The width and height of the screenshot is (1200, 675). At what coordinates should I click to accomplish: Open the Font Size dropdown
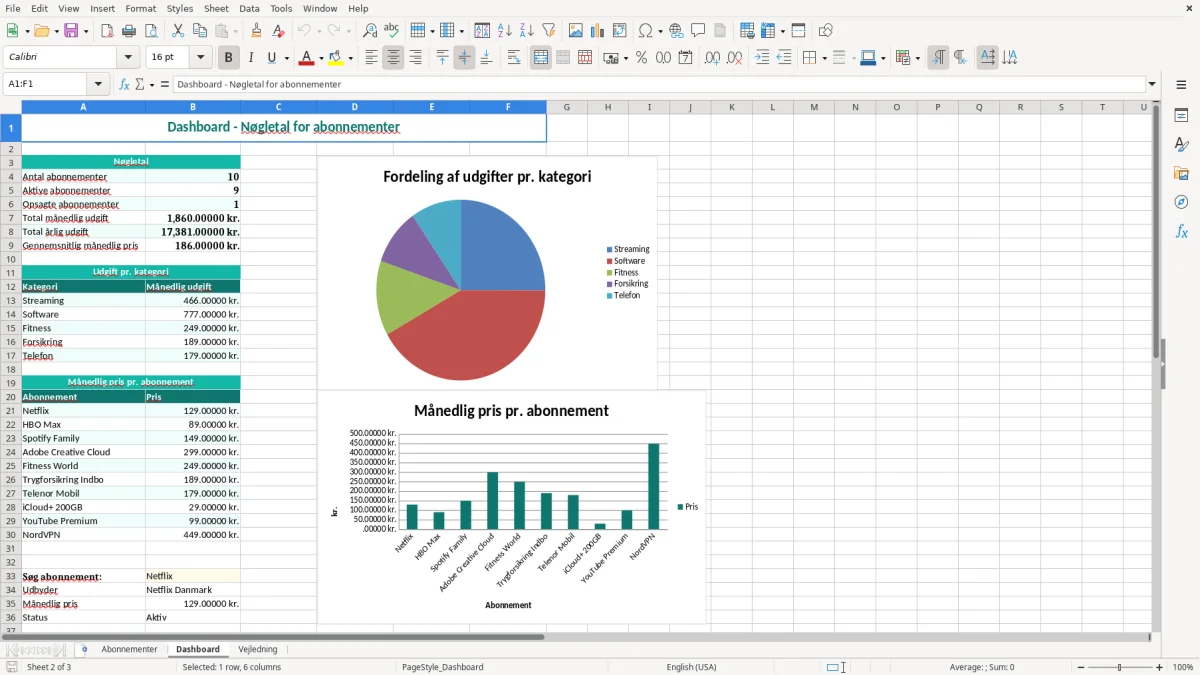200,58
